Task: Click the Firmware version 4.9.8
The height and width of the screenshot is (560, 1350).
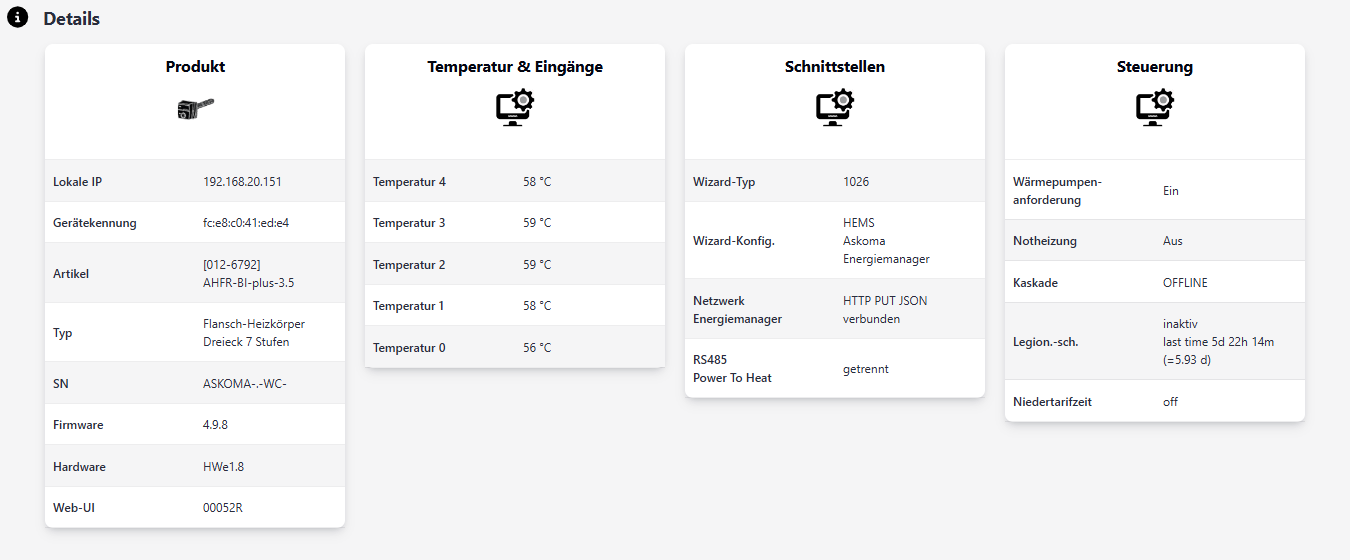Action: pyautogui.click(x=216, y=425)
